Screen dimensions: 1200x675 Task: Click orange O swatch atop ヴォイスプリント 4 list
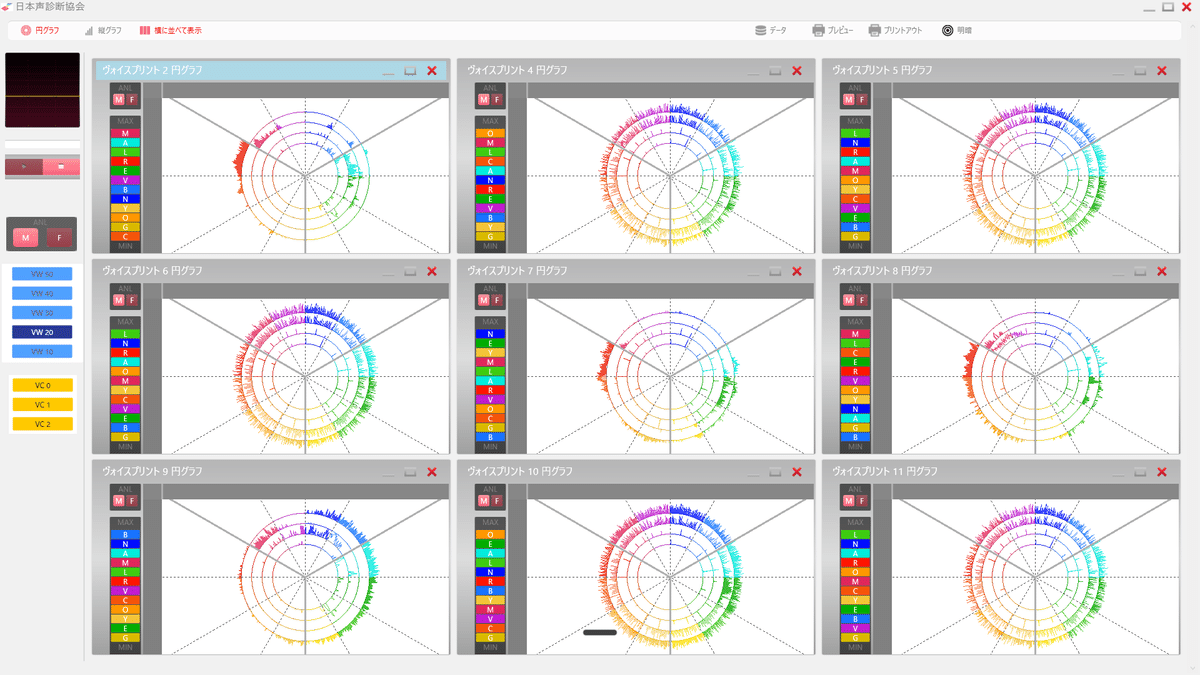pyautogui.click(x=490, y=133)
